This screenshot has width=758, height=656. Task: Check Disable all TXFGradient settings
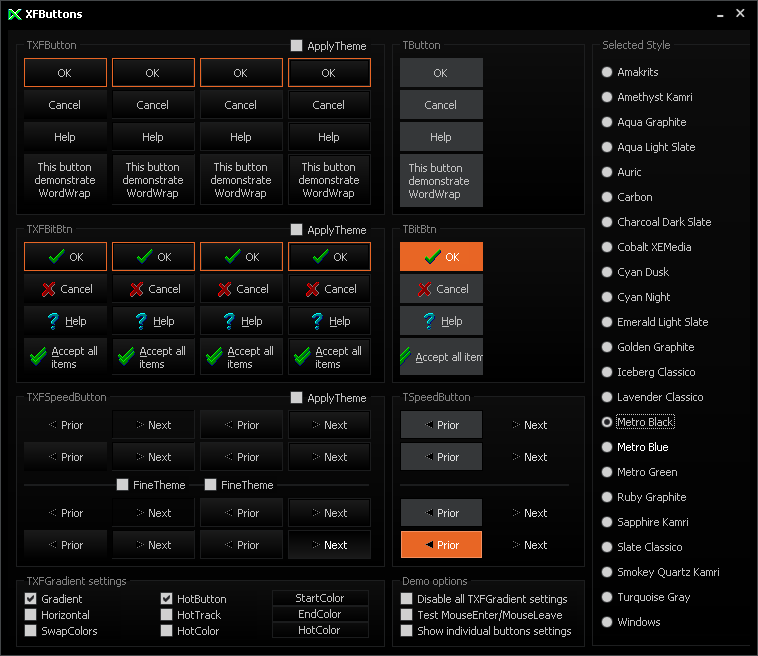[x=407, y=599]
